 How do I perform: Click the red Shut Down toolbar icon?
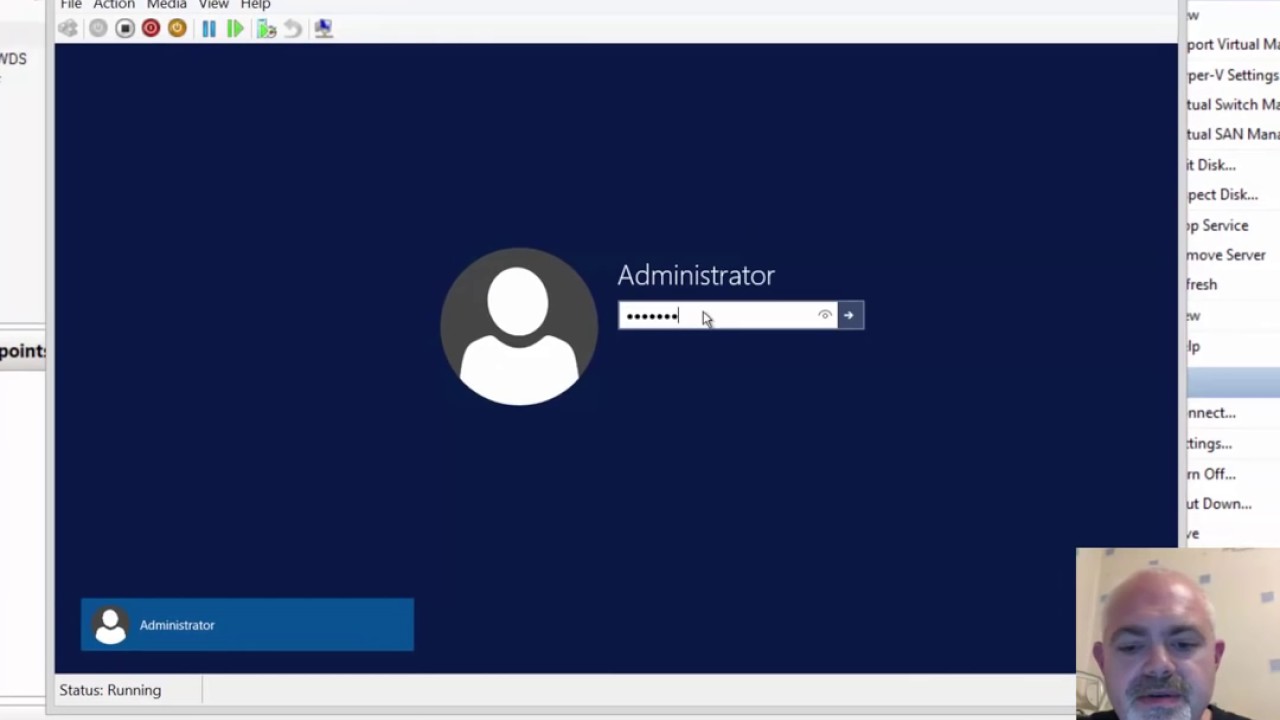click(x=151, y=29)
